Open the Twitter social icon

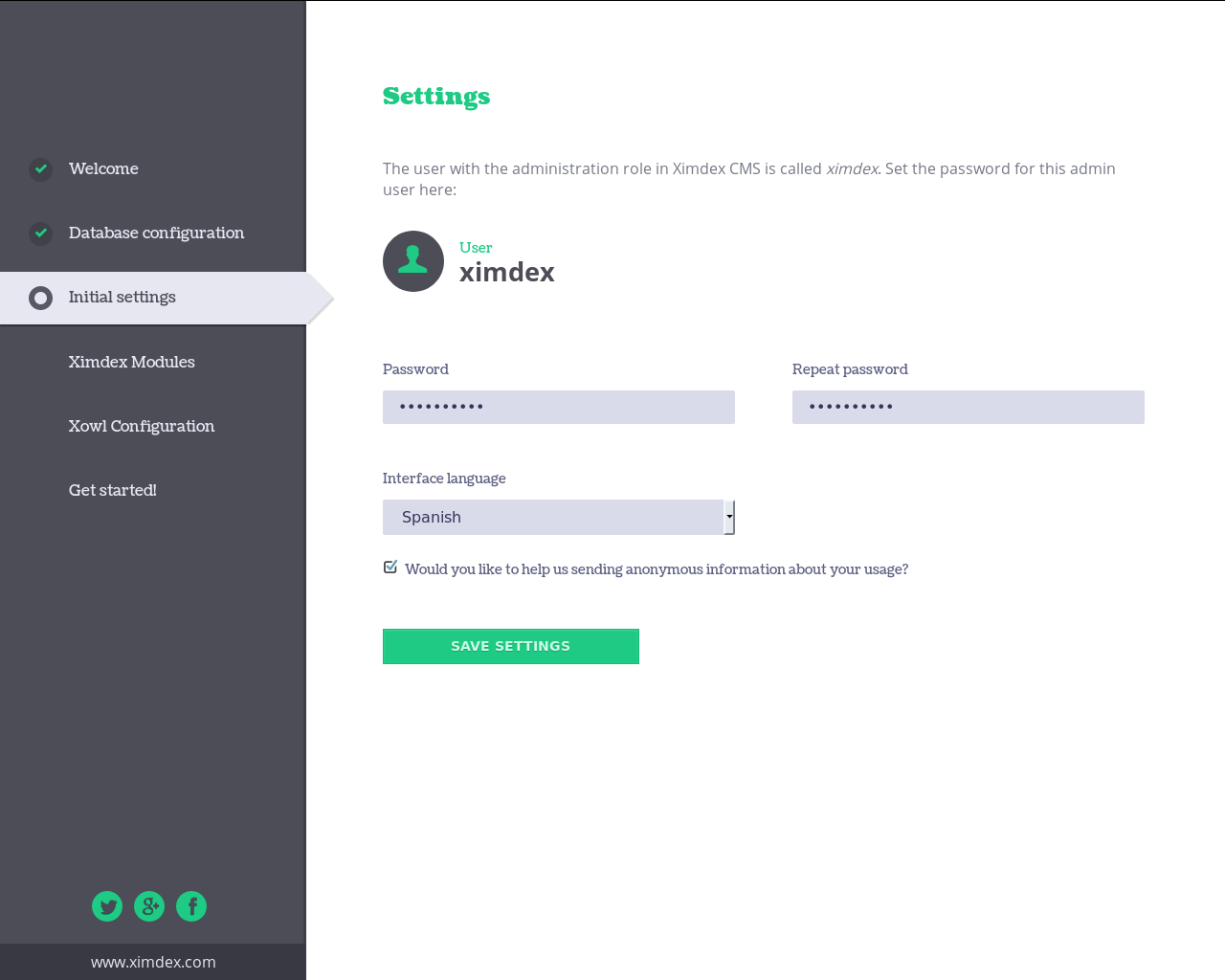[x=107, y=906]
